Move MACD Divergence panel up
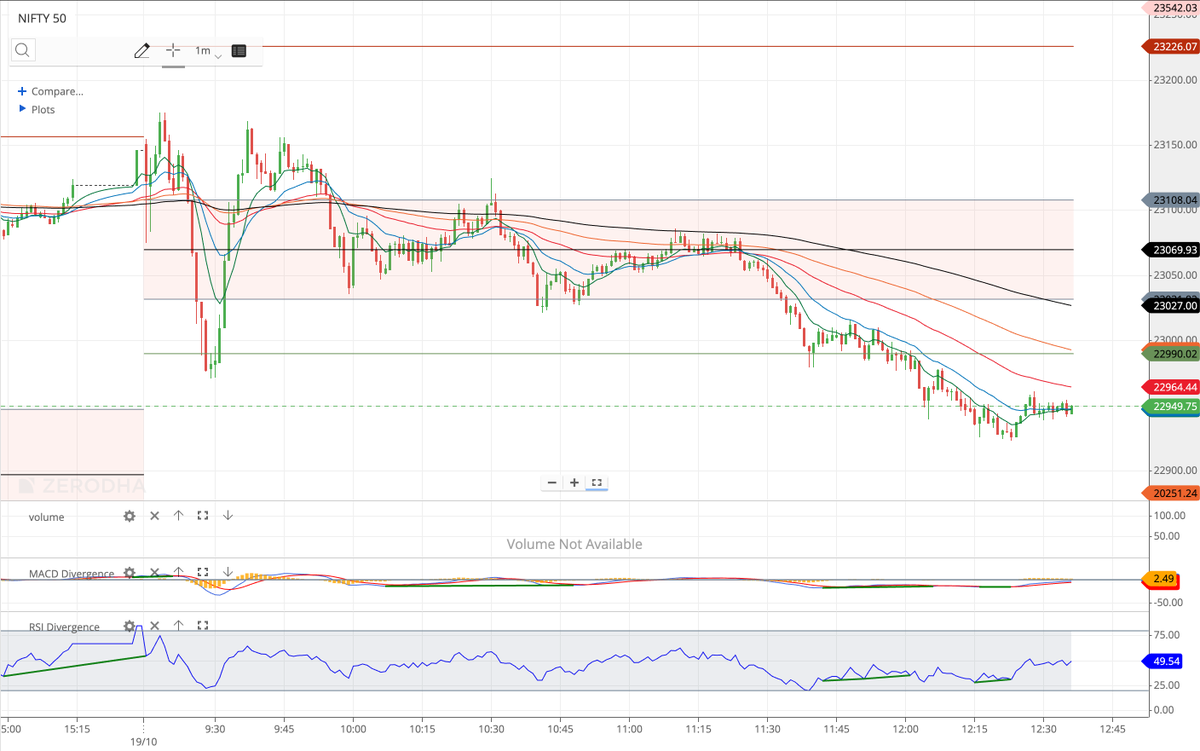Viewport: 1200px width, 751px height. (x=178, y=573)
